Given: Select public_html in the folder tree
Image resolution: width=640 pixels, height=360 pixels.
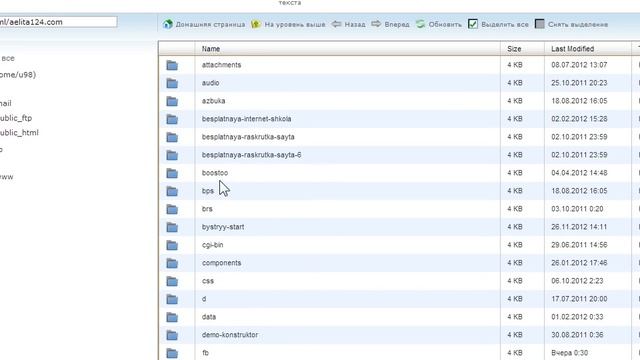Looking at the screenshot, I should [19, 133].
